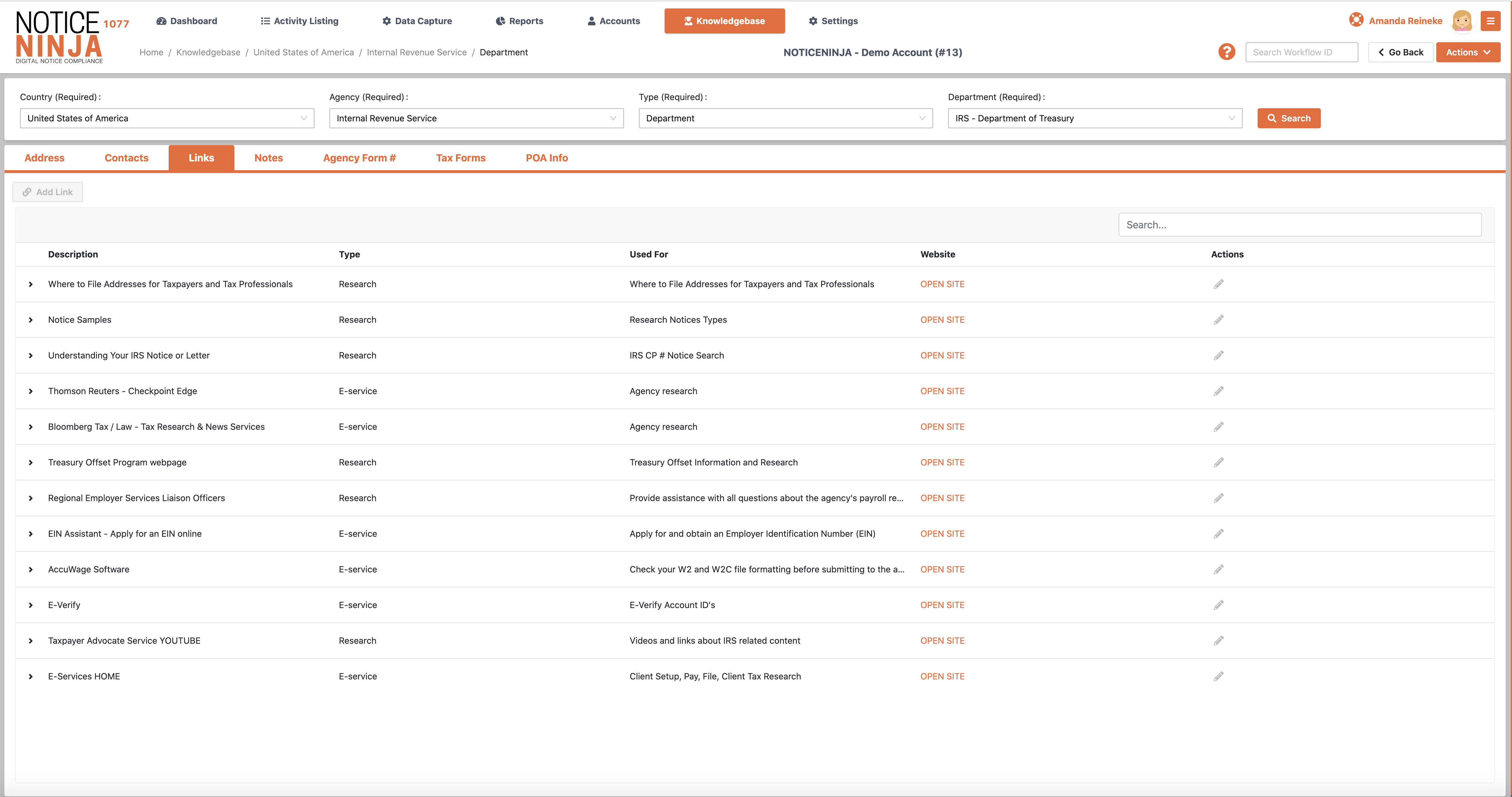Expand the Notice Samples row
The image size is (1512, 797).
(31, 320)
